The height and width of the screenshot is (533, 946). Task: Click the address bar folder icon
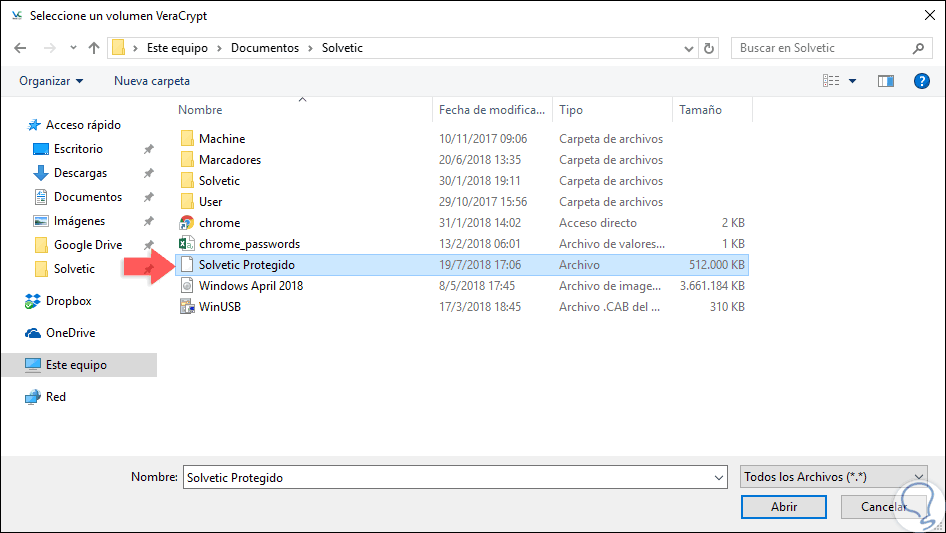tap(118, 48)
